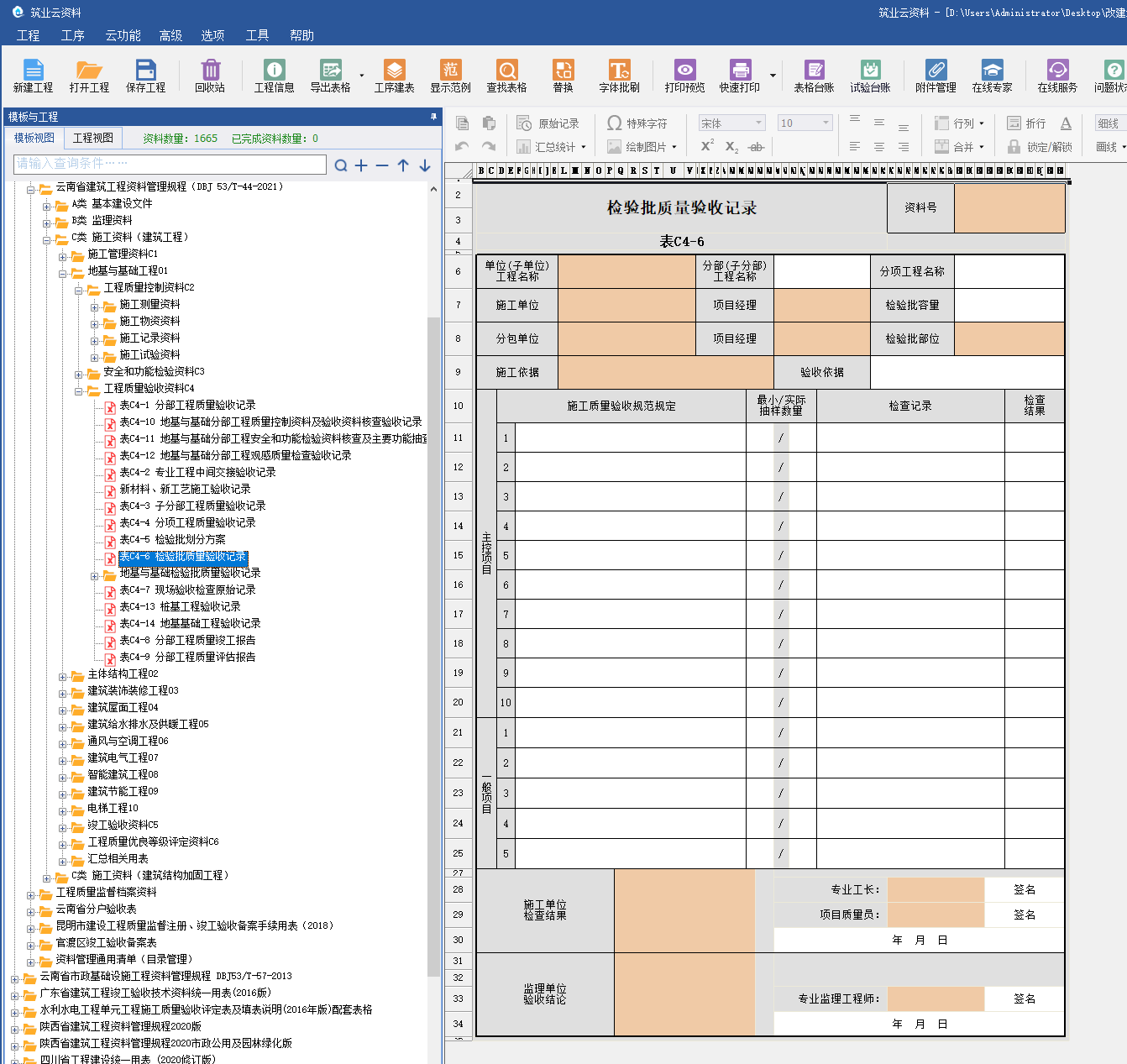Switch to 模板视图 tab
Image resolution: width=1127 pixels, height=1064 pixels.
[34, 139]
